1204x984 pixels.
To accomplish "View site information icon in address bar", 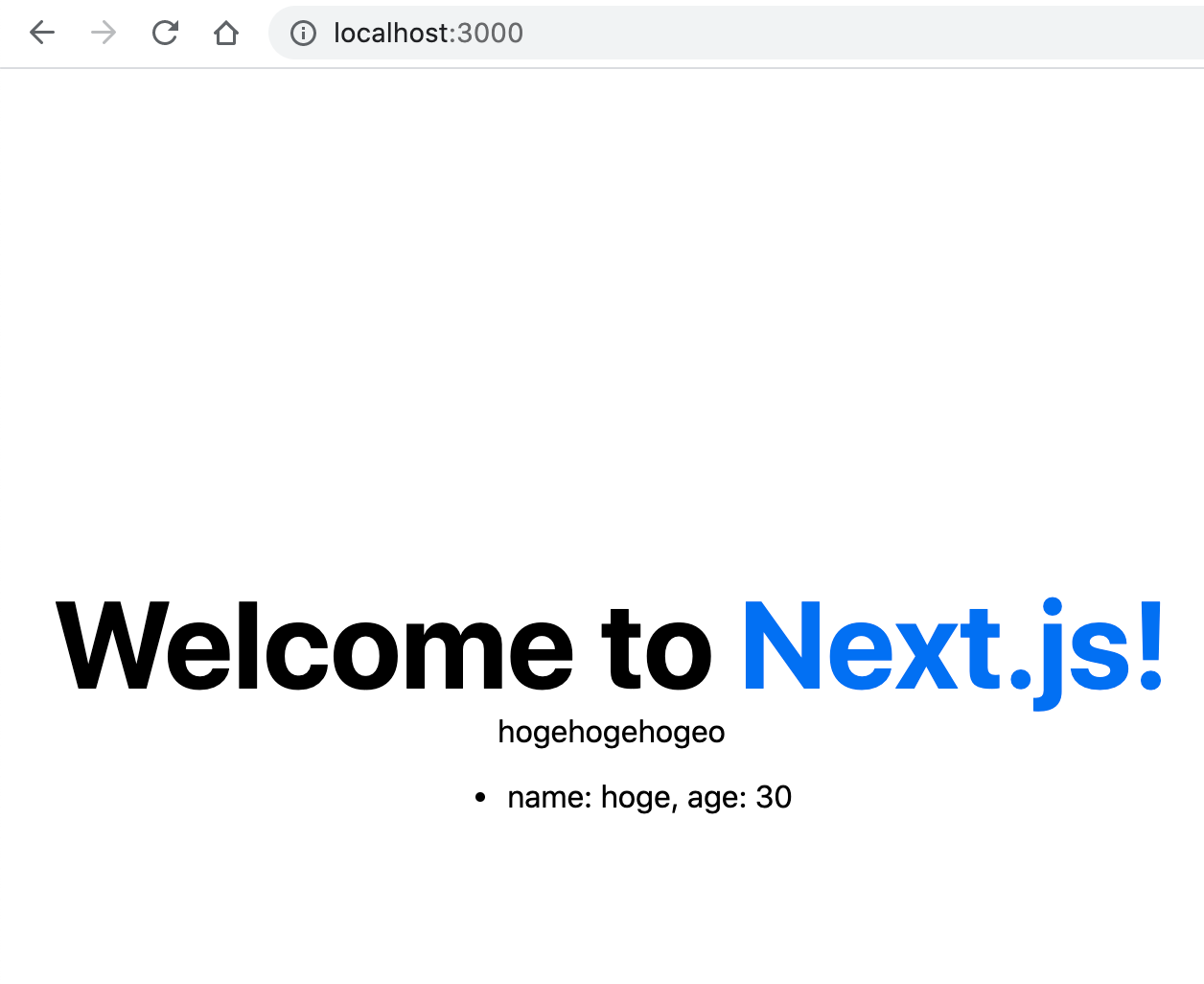I will click(303, 34).
